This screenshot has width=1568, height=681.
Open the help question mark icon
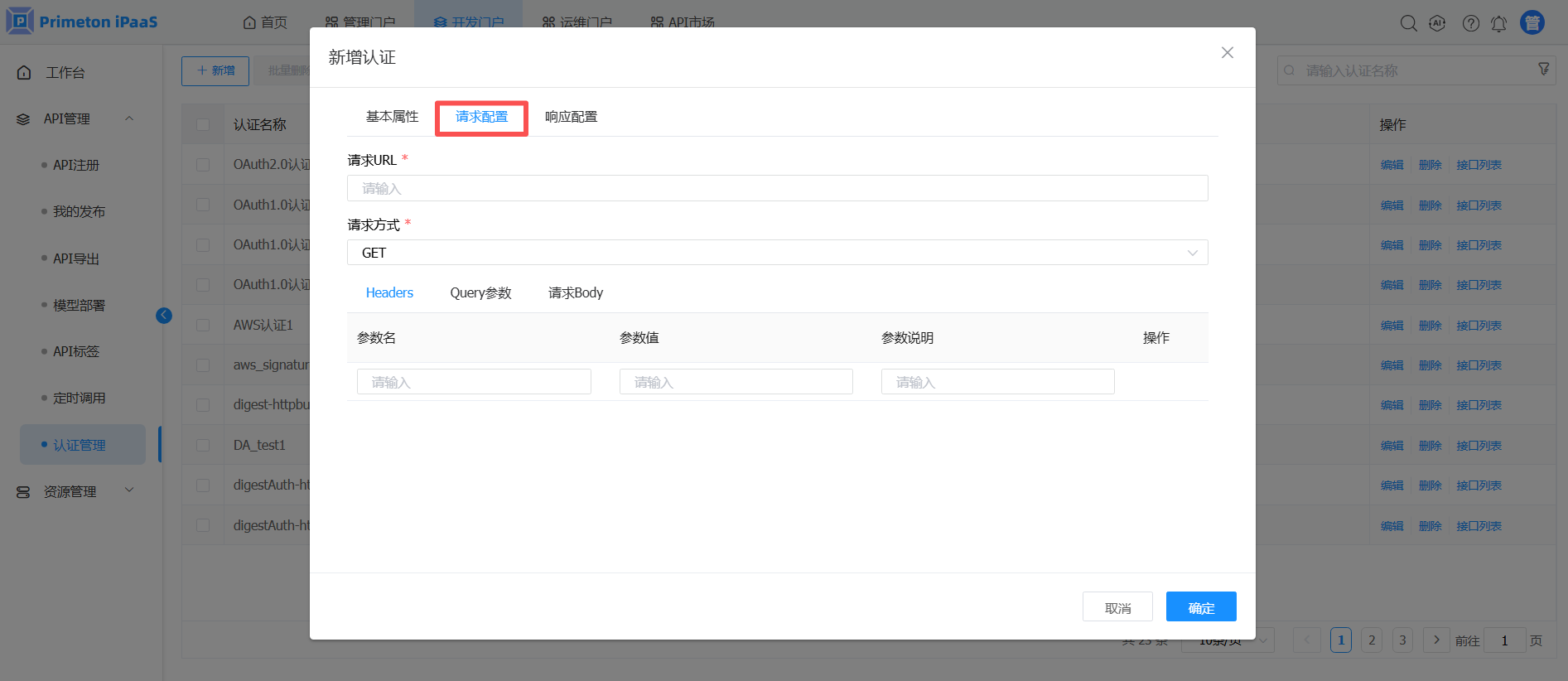(1470, 23)
